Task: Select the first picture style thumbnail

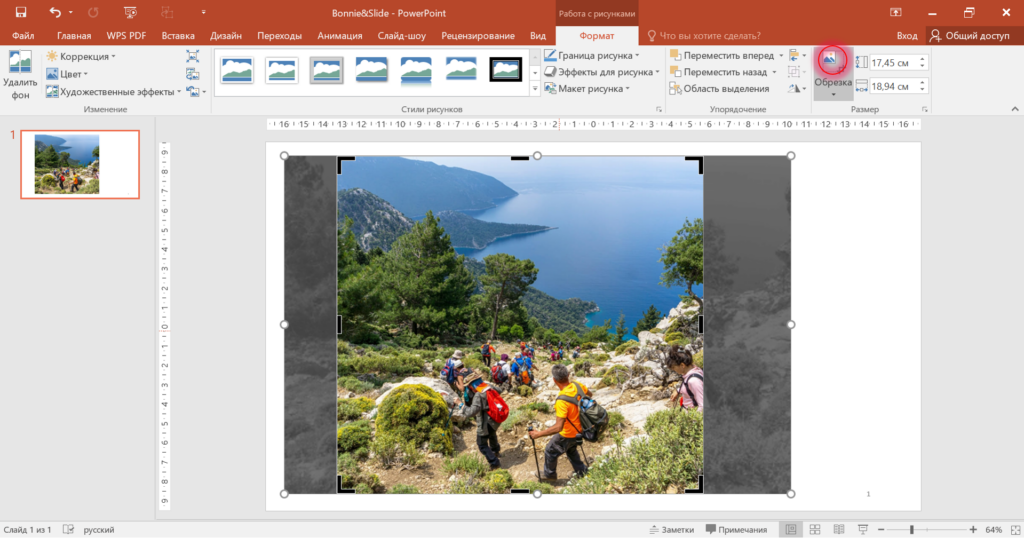Action: (237, 69)
